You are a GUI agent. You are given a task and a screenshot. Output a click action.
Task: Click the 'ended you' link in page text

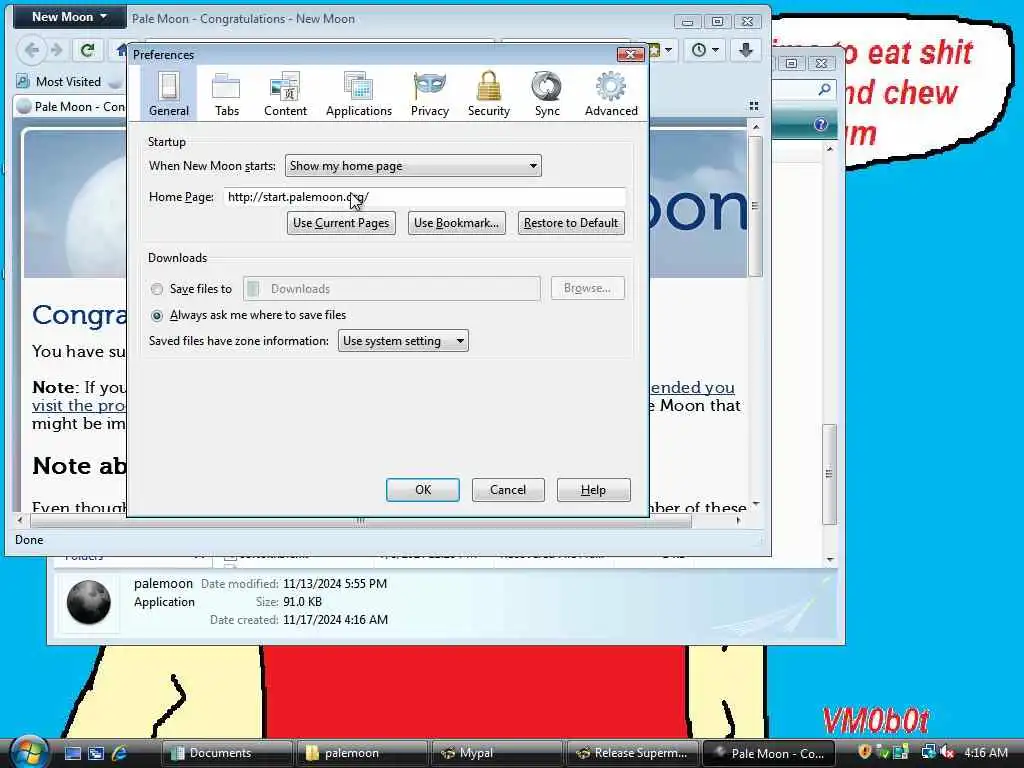(692, 387)
